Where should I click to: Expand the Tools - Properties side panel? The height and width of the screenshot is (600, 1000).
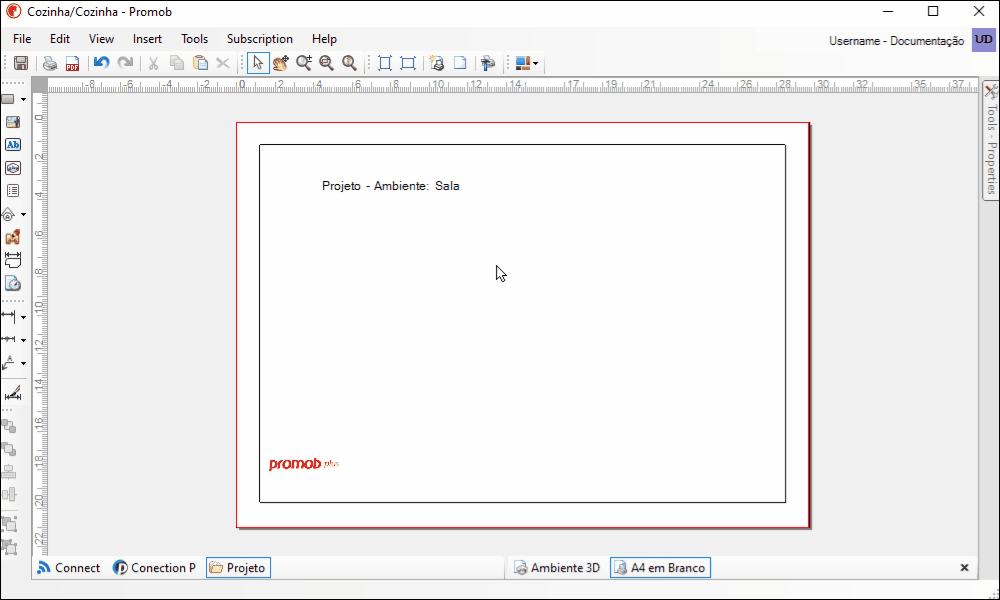coord(991,140)
